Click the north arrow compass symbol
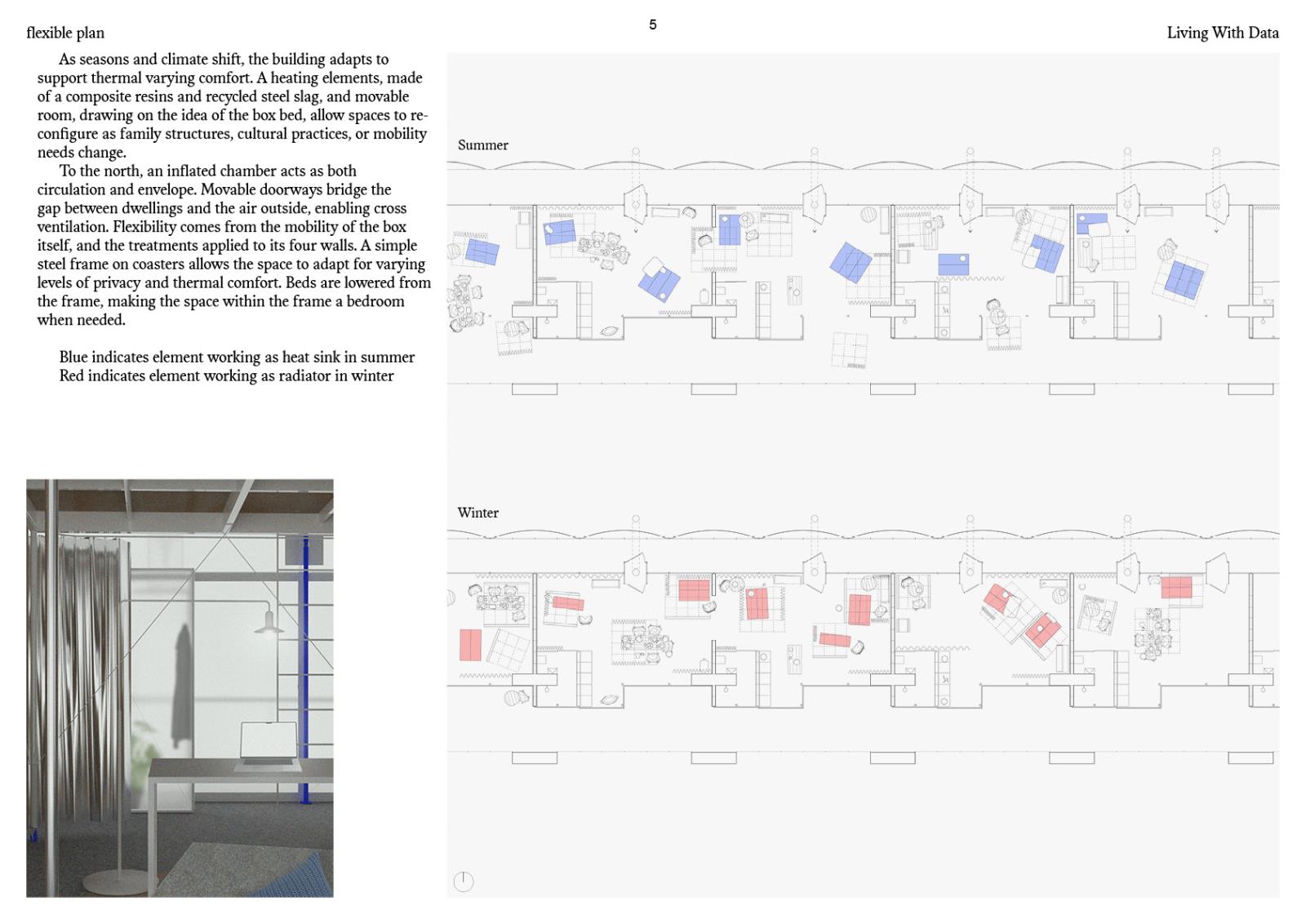Screen dimensions: 1306x924 464,882
